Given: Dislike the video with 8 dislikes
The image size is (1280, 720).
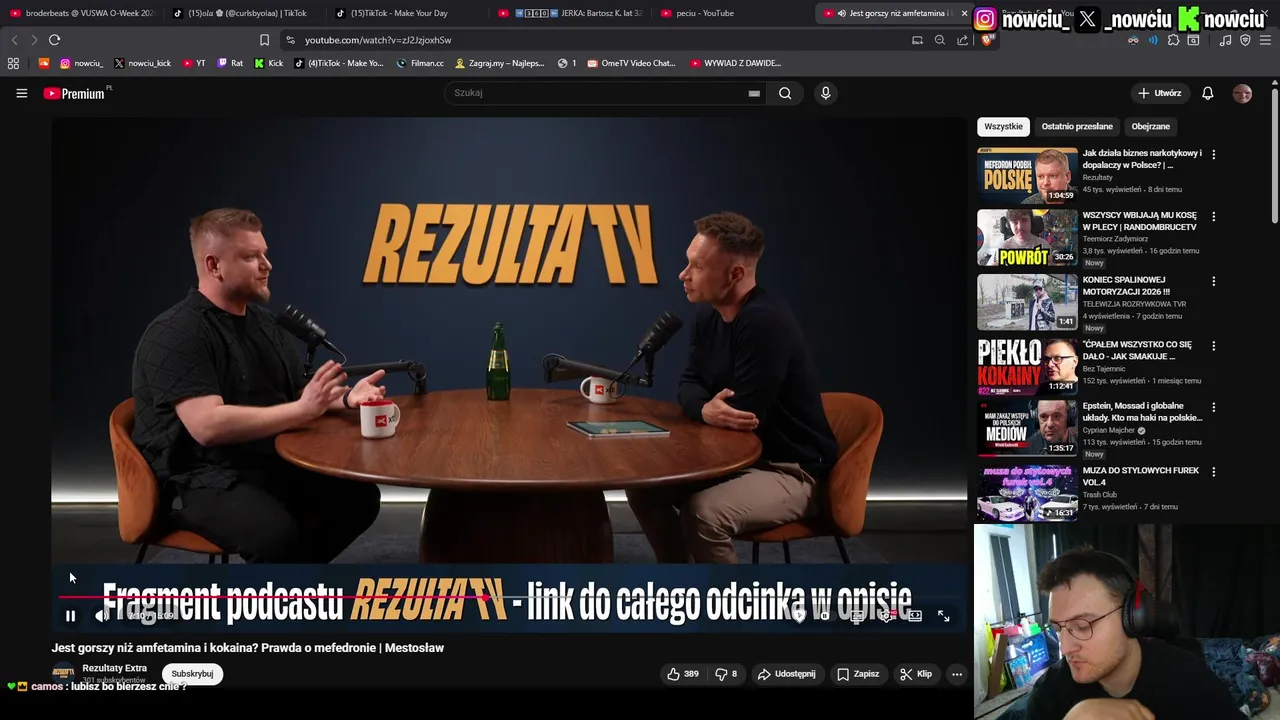Looking at the screenshot, I should [x=726, y=674].
